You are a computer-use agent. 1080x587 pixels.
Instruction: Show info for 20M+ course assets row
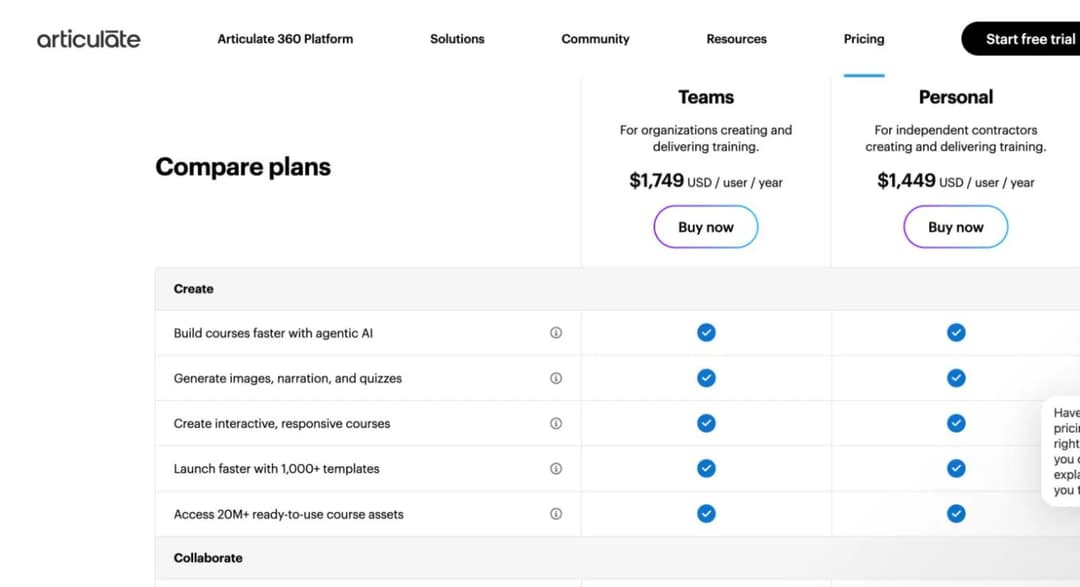[556, 514]
